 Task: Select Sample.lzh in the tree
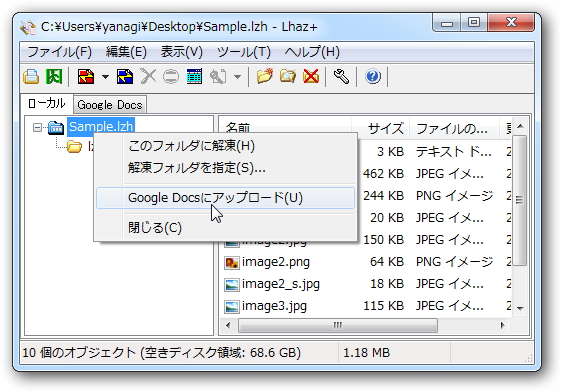(x=101, y=126)
